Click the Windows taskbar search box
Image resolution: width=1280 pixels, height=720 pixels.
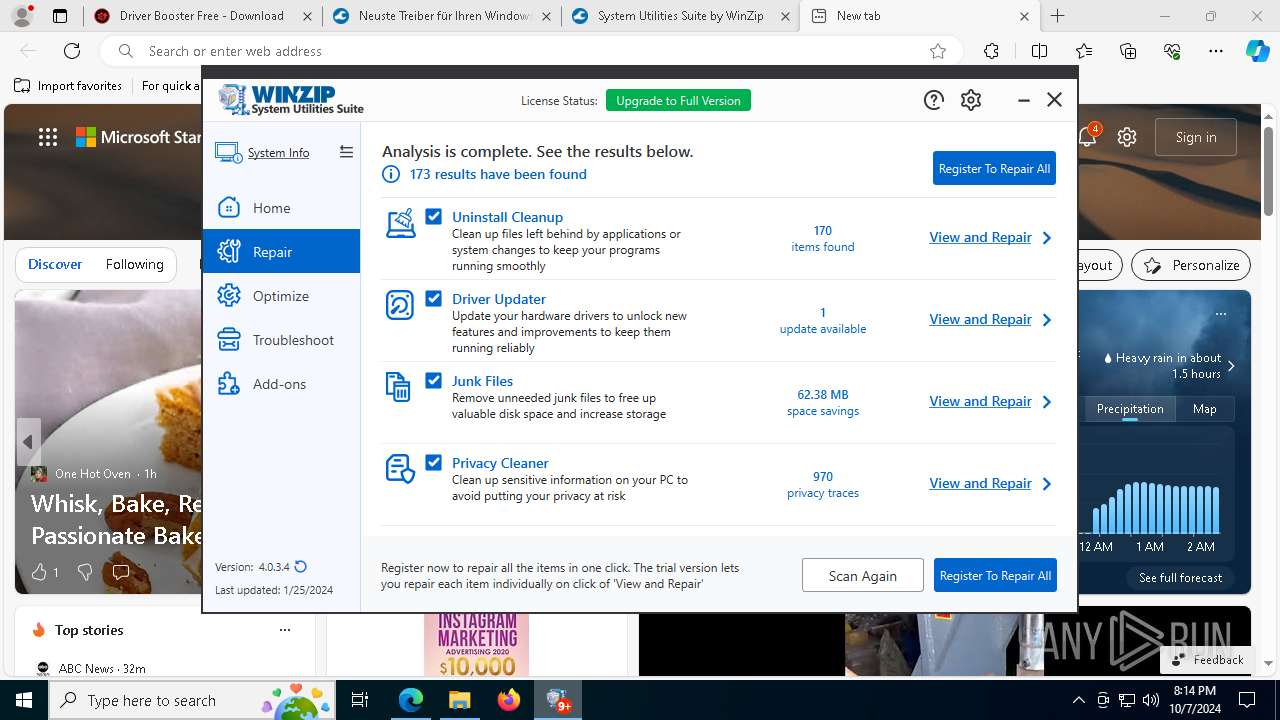coord(193,700)
